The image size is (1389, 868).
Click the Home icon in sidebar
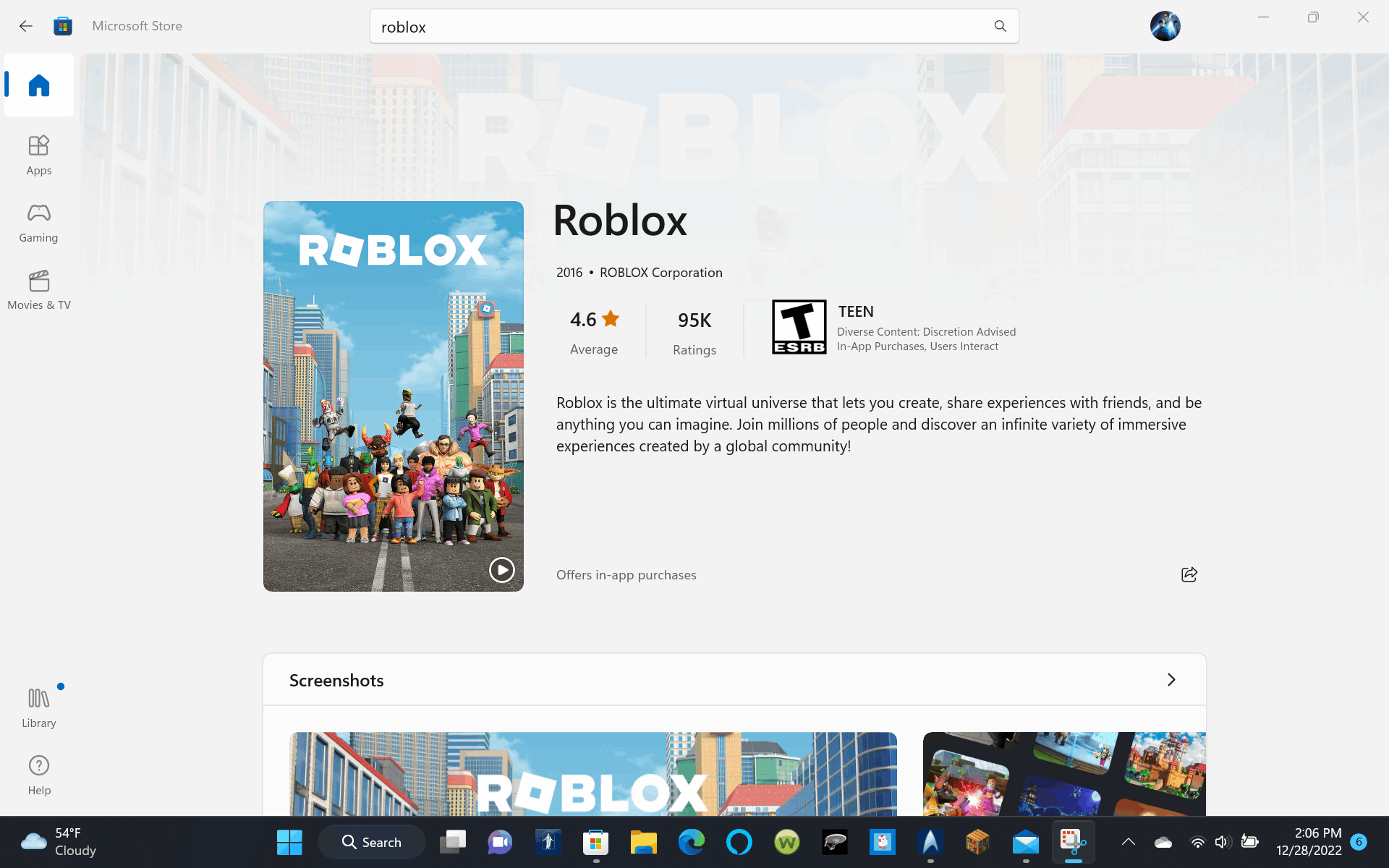tap(39, 85)
